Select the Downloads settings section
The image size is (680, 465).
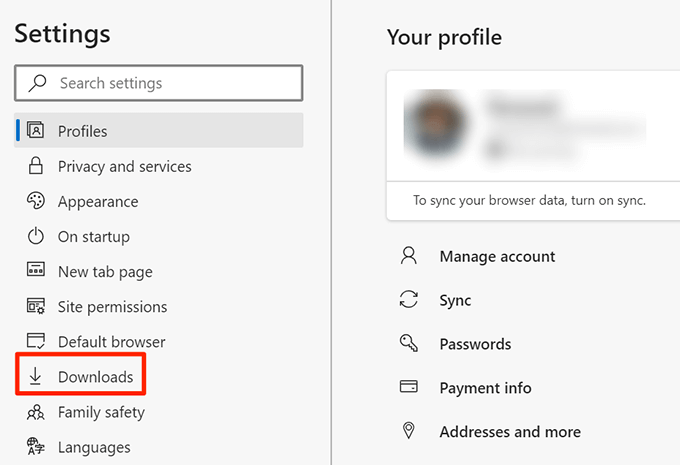pyautogui.click(x=95, y=377)
